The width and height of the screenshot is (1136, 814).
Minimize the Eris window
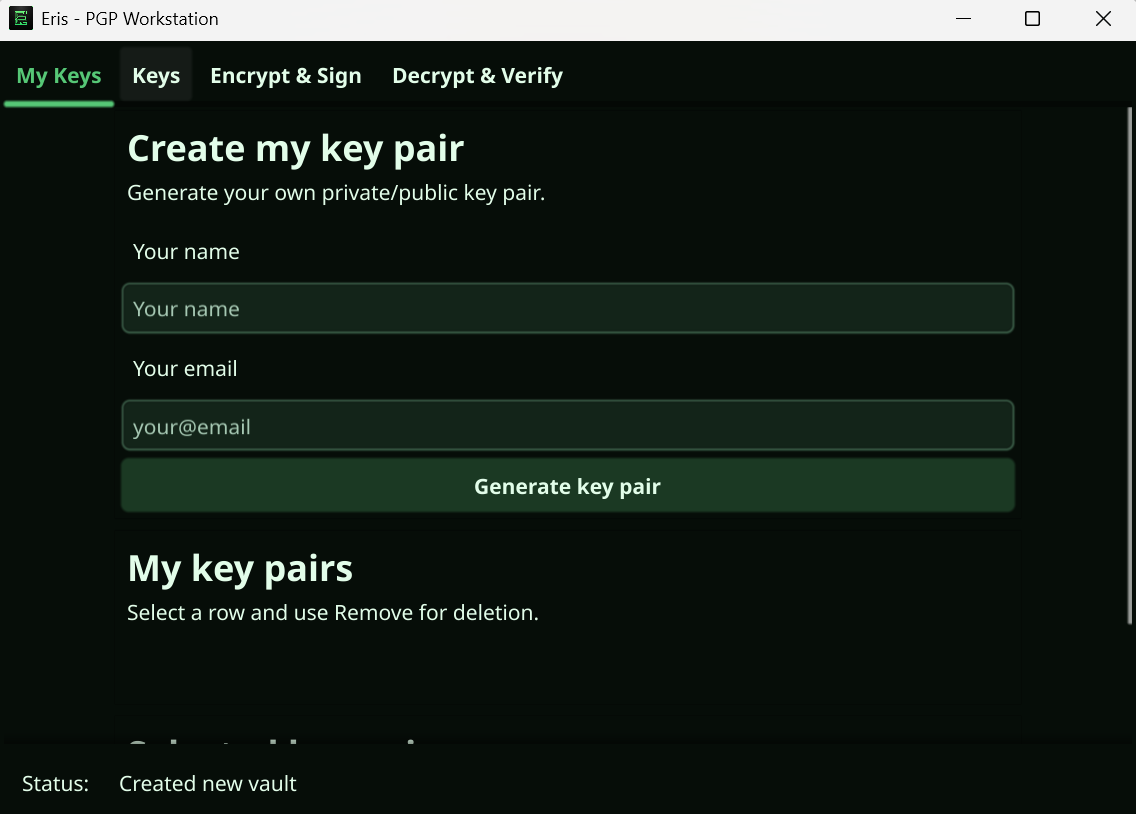pyautogui.click(x=962, y=18)
